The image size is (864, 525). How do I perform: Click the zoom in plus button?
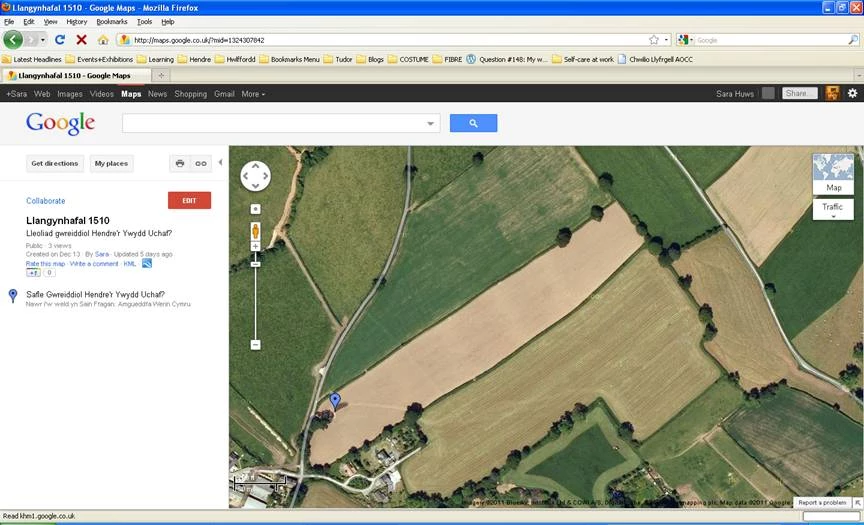[x=255, y=246]
